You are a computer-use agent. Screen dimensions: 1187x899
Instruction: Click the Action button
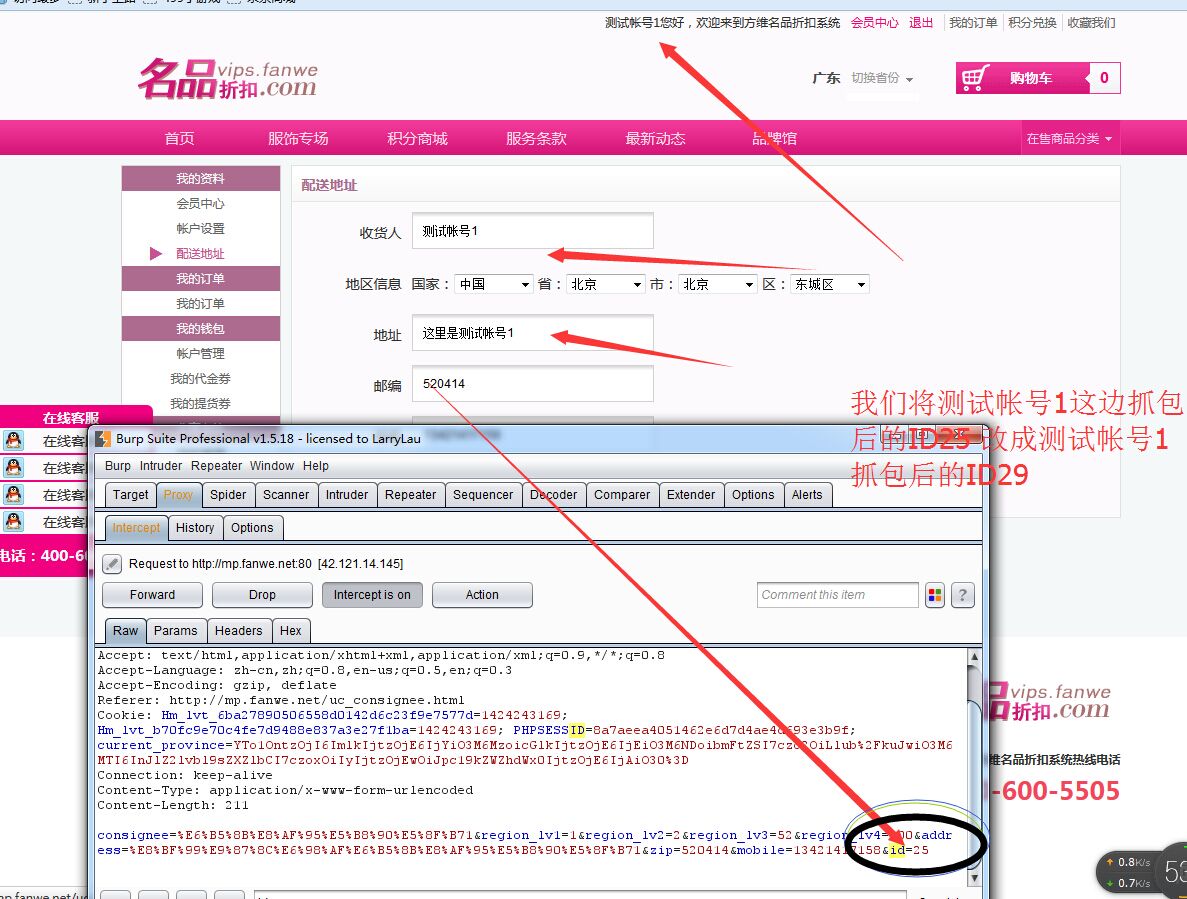[x=482, y=595]
